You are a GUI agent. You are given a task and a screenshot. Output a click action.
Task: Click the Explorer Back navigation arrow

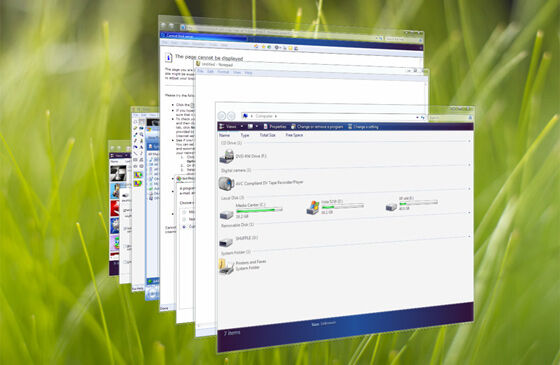pos(221,116)
